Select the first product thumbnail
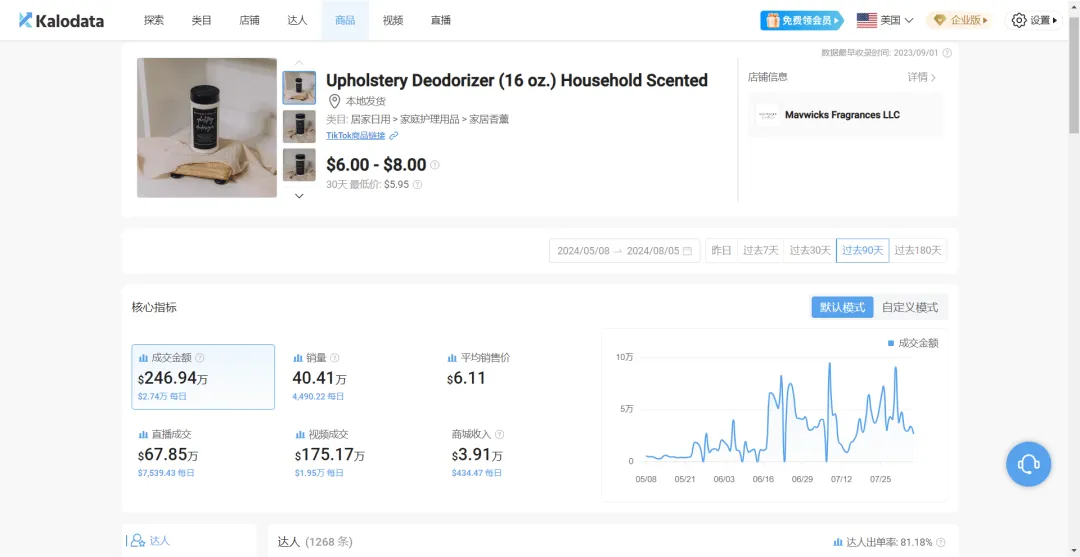Viewport: 1080px width, 557px height. point(299,88)
